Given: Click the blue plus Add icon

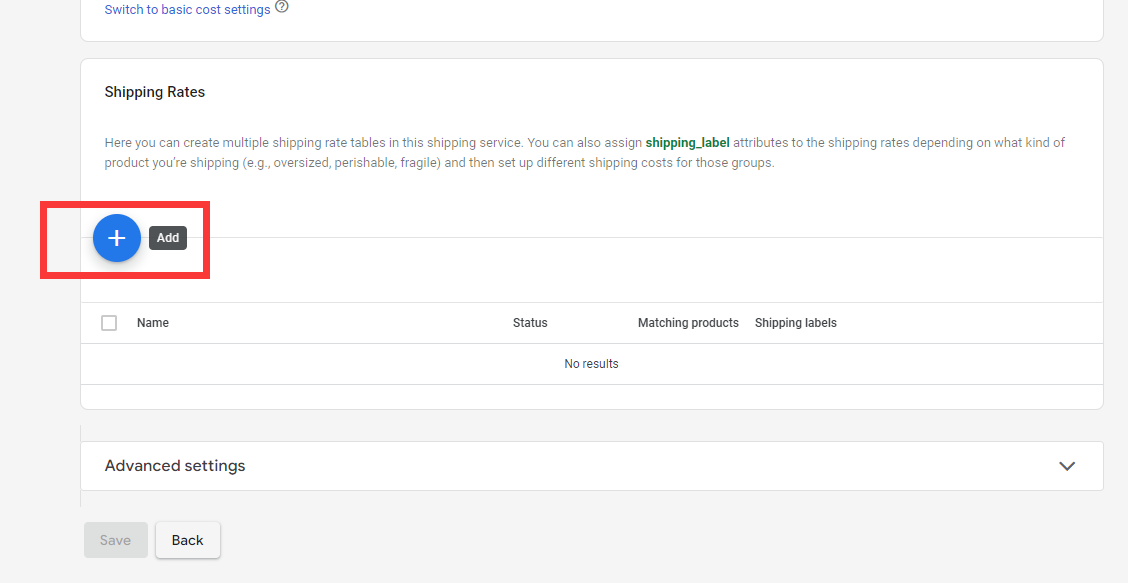Looking at the screenshot, I should [x=117, y=238].
